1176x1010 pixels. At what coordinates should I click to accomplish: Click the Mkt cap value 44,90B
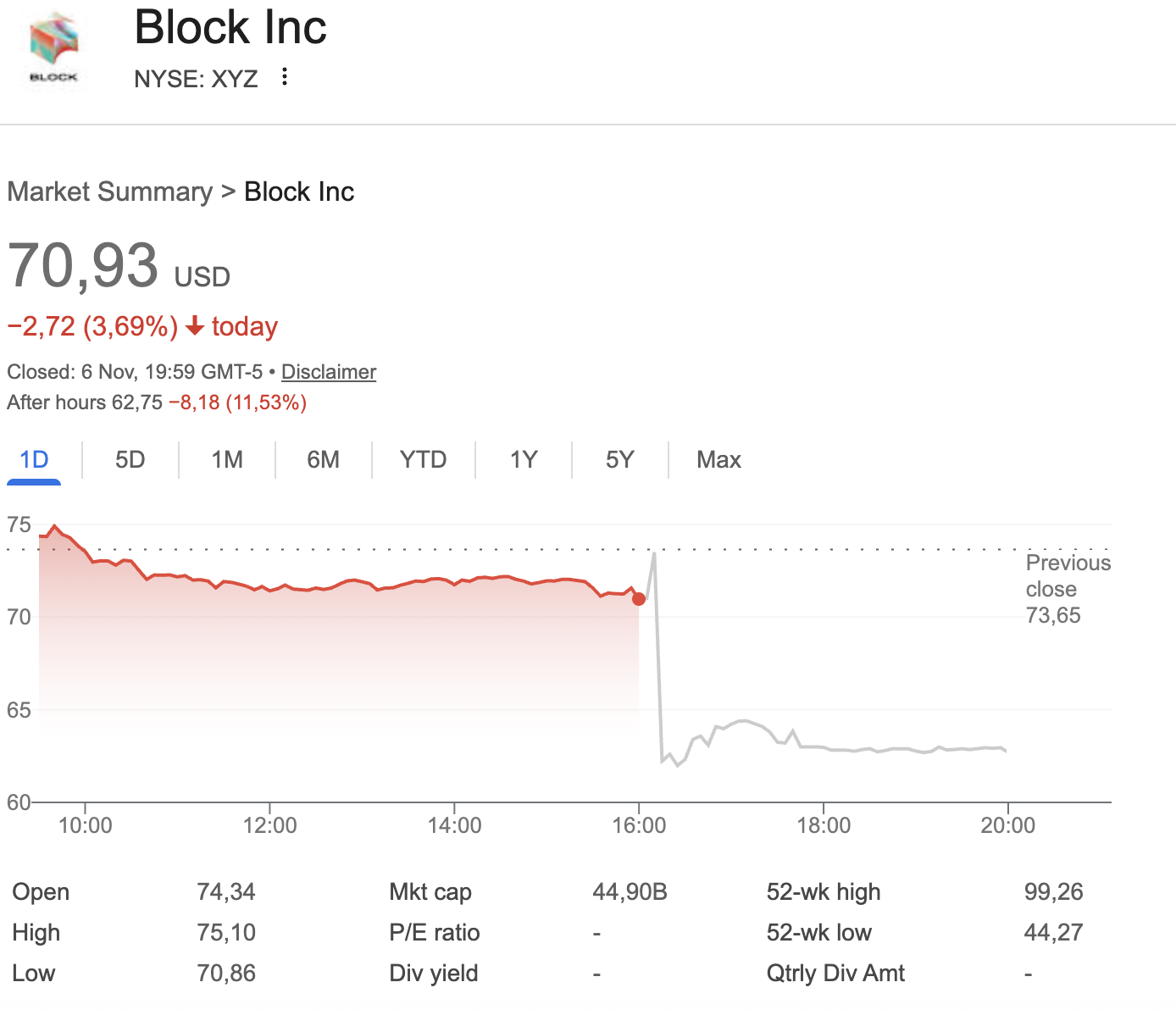630,892
